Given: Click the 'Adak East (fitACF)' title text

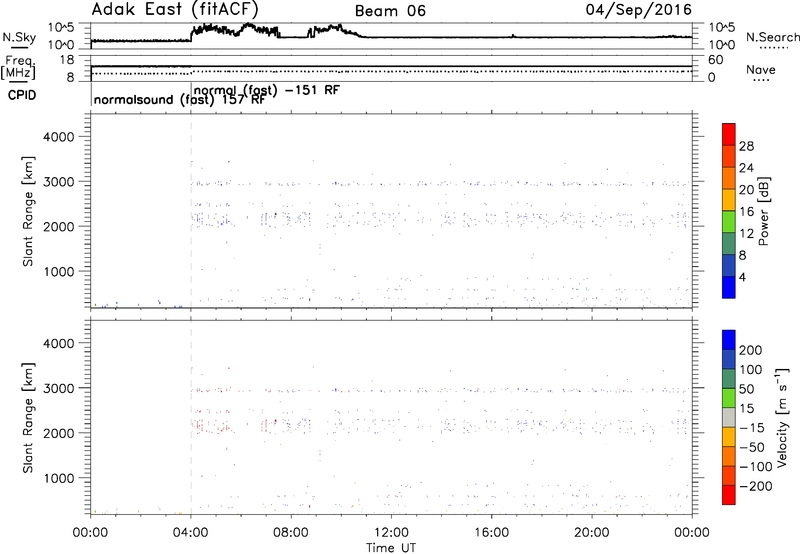Looking at the screenshot, I should point(175,10).
